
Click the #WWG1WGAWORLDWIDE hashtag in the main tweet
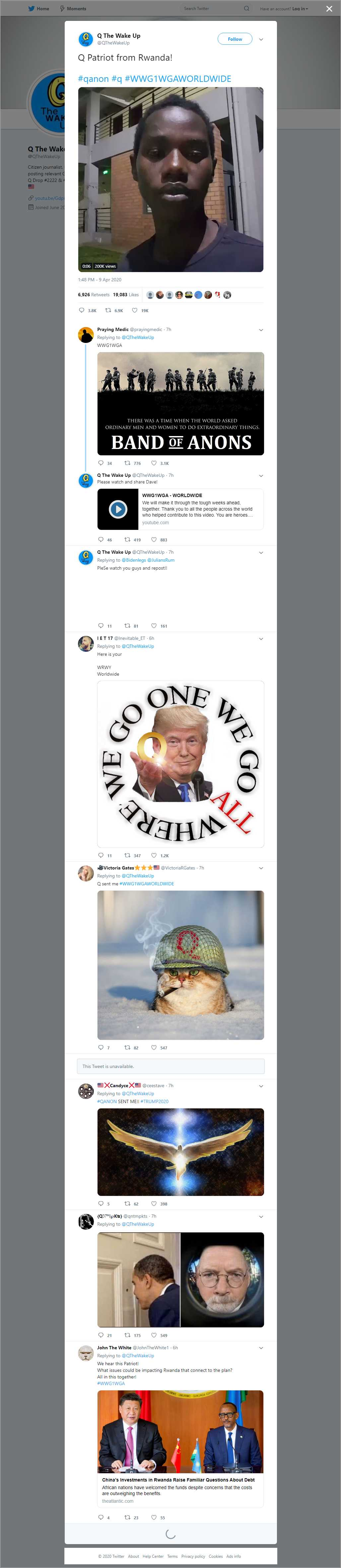pyautogui.click(x=178, y=79)
